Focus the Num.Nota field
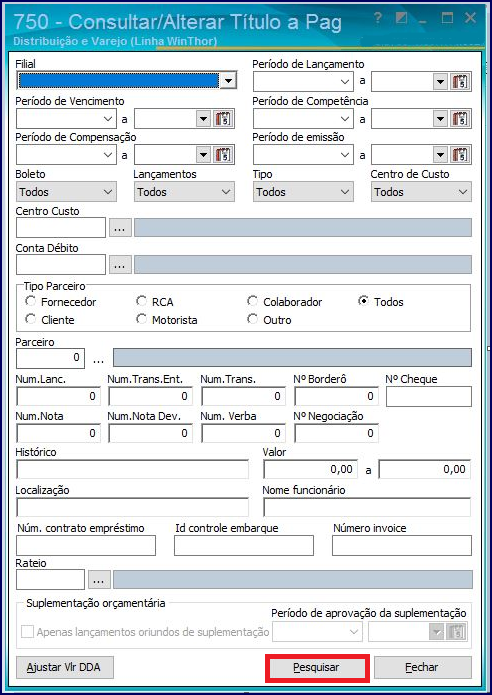The width and height of the screenshot is (492, 695). coord(58,433)
